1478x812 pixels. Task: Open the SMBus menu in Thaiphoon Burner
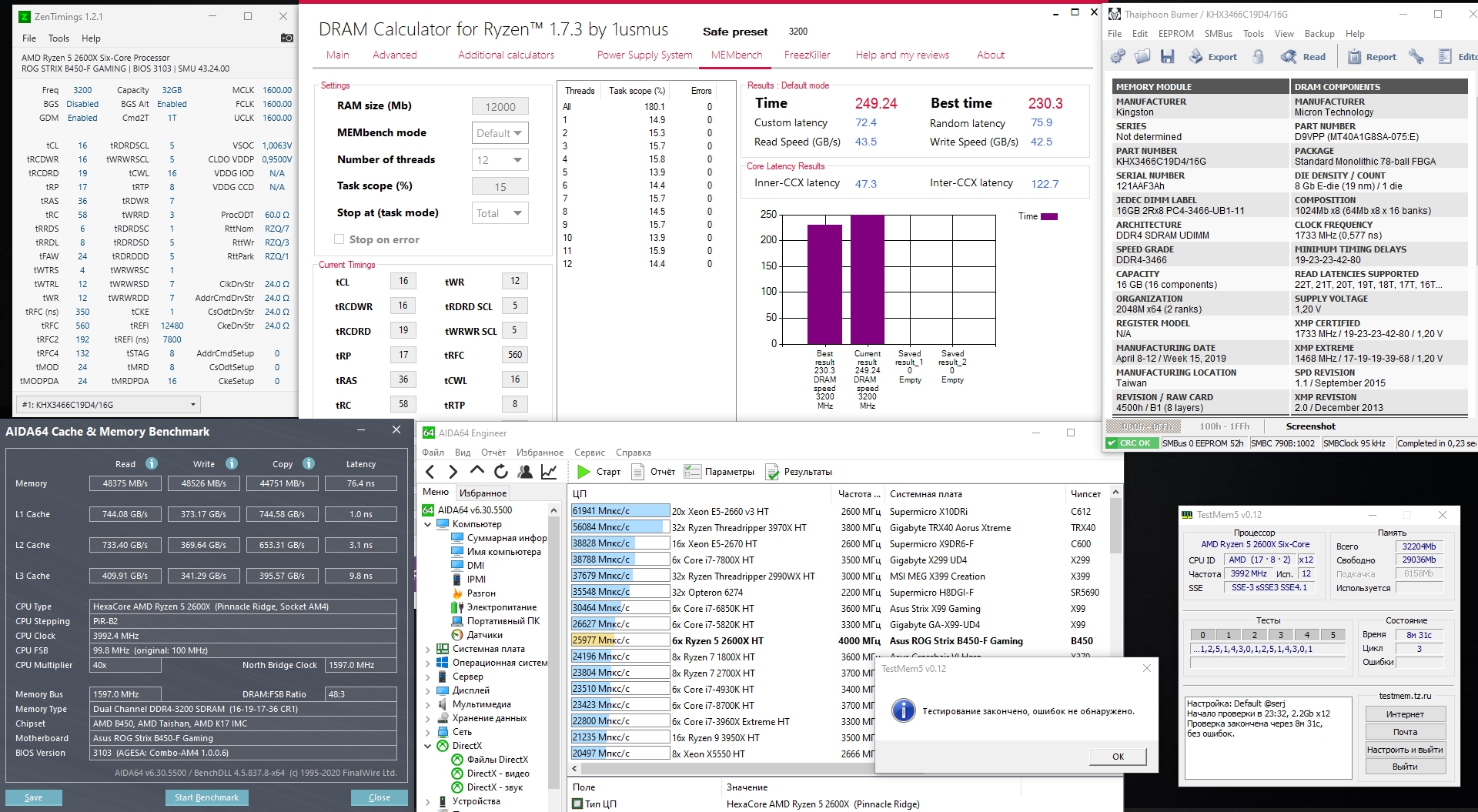tap(1218, 34)
